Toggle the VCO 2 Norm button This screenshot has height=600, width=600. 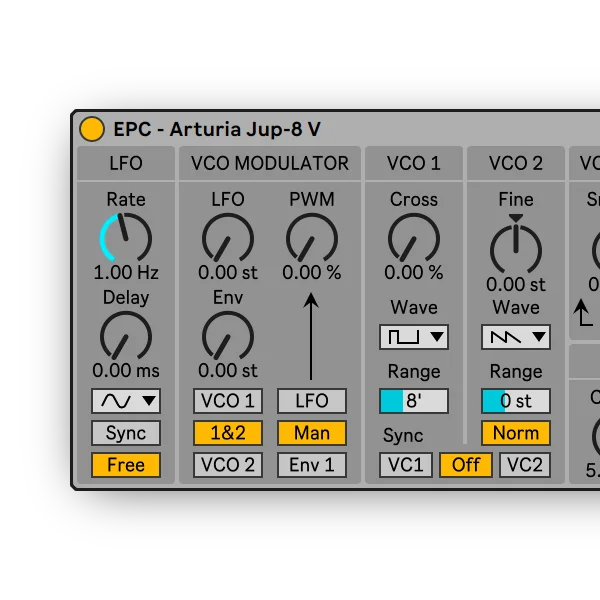516,433
